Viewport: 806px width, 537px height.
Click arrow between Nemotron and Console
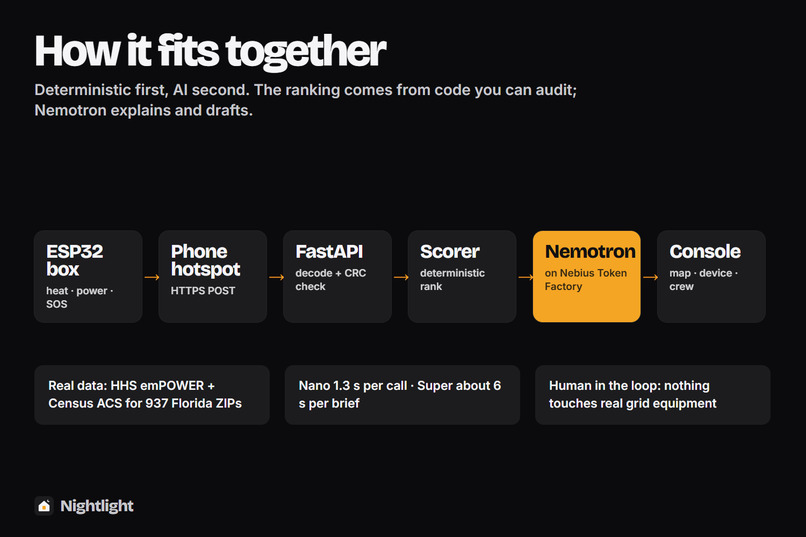pyautogui.click(x=650, y=277)
